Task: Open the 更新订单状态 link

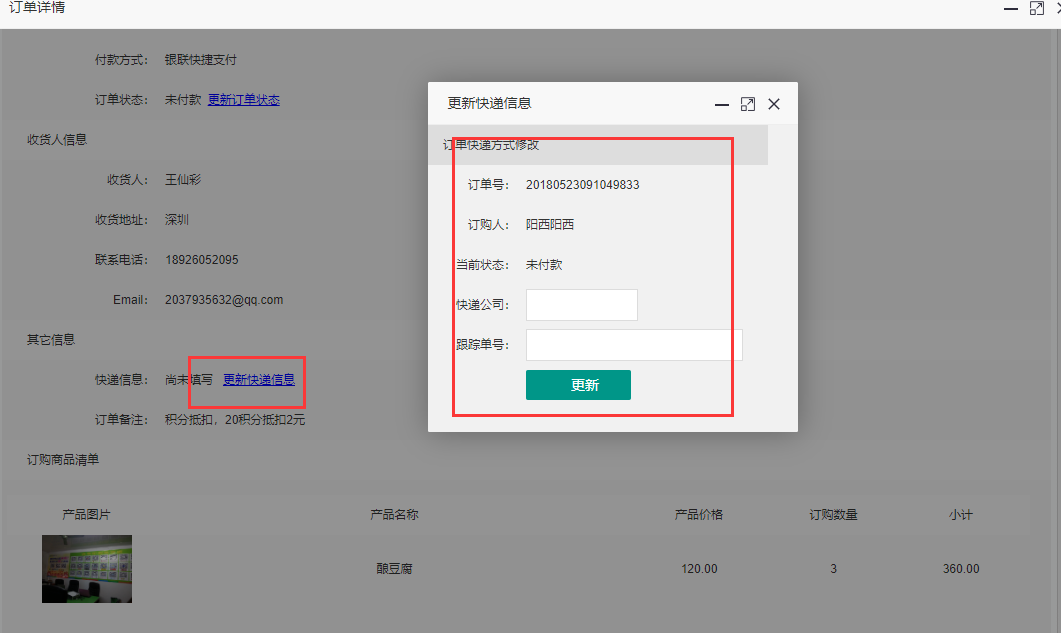Action: point(243,100)
